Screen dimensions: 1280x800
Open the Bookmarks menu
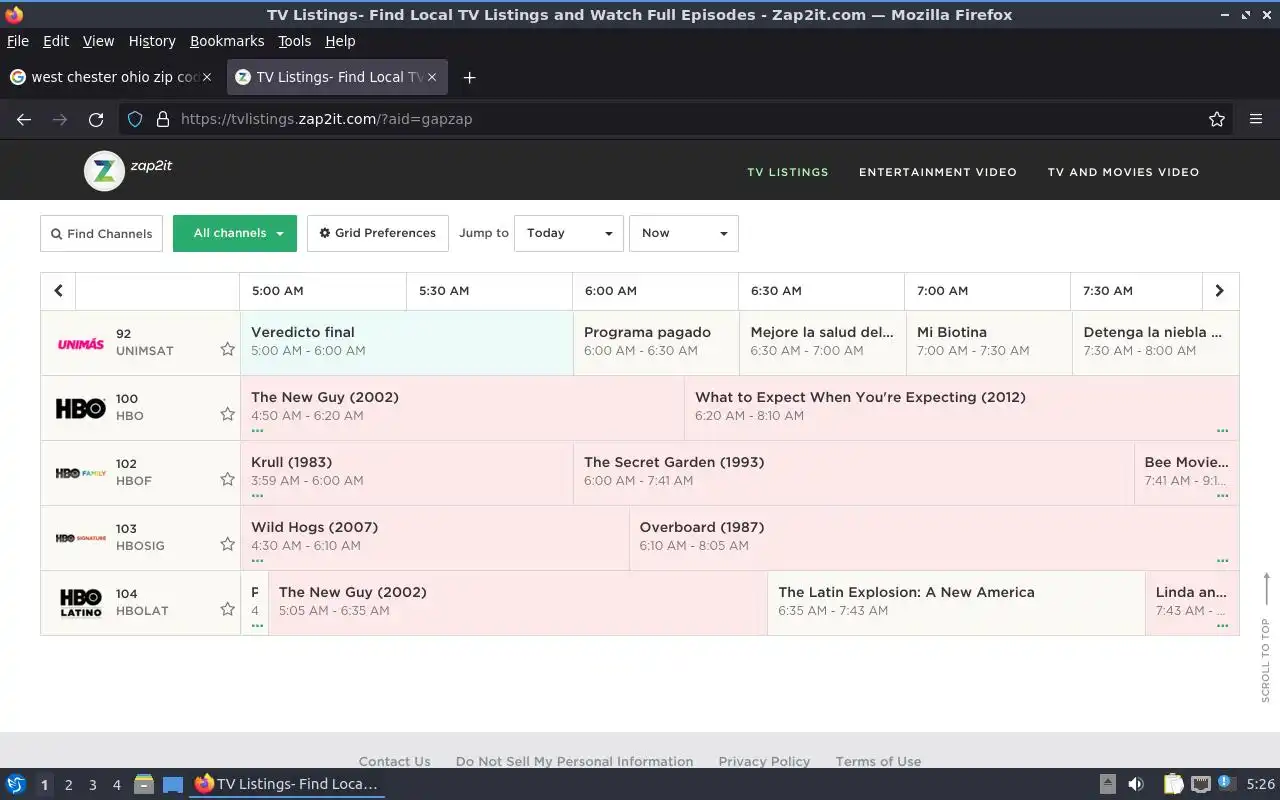227,41
